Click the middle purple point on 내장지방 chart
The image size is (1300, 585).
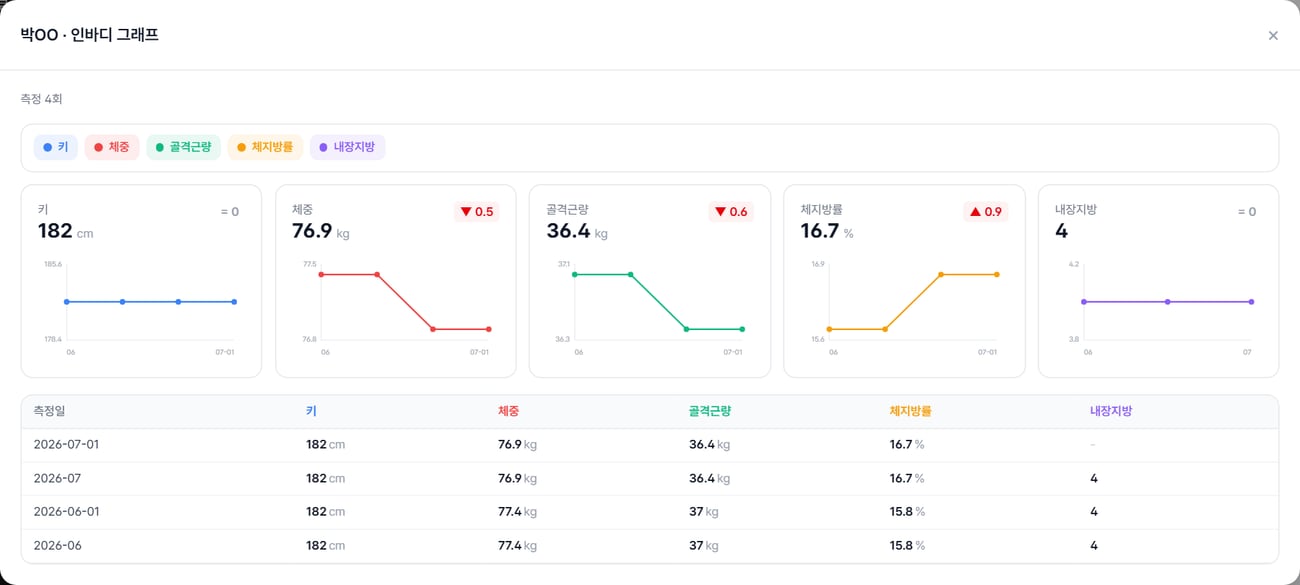(x=1168, y=301)
